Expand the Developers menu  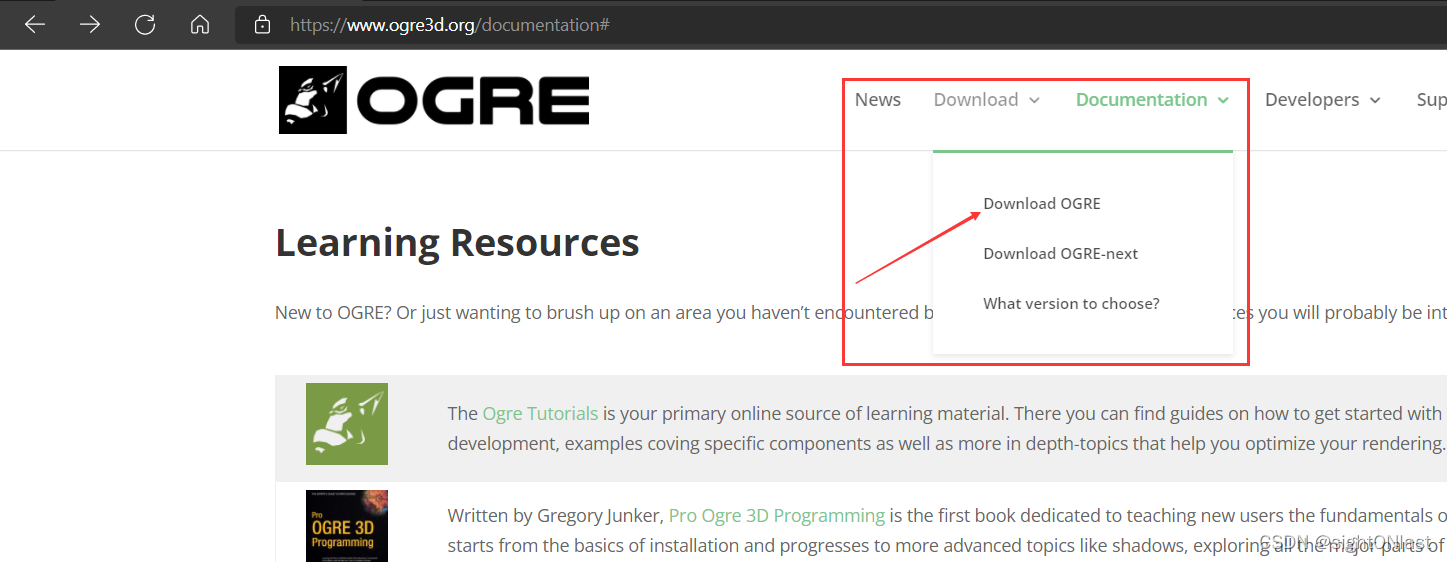coord(1323,100)
